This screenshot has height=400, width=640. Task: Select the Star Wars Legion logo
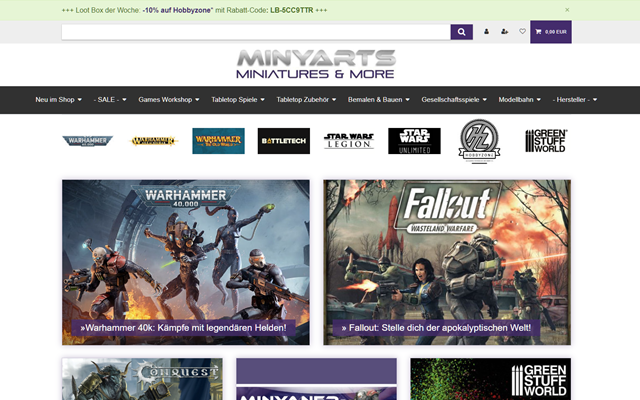point(349,141)
